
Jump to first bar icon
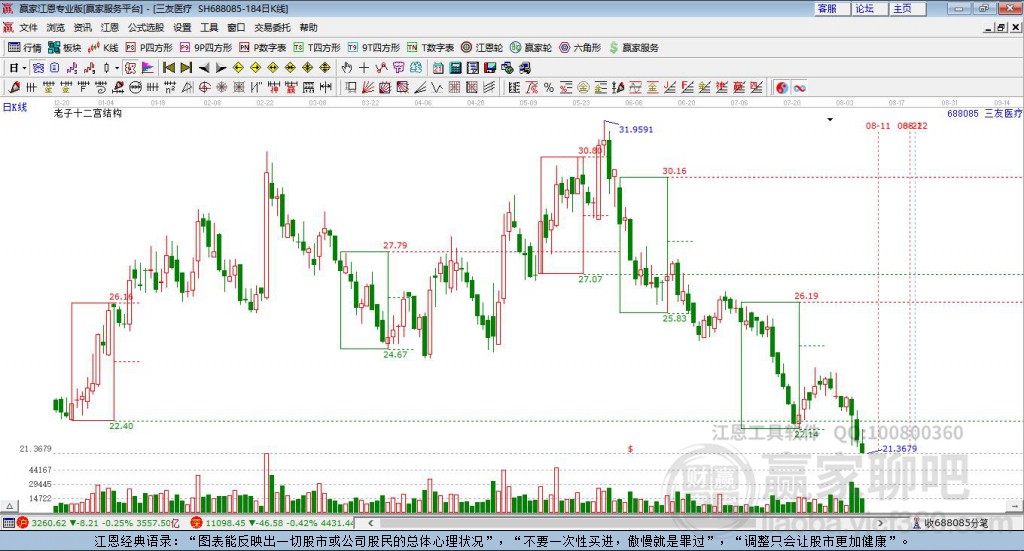168,68
